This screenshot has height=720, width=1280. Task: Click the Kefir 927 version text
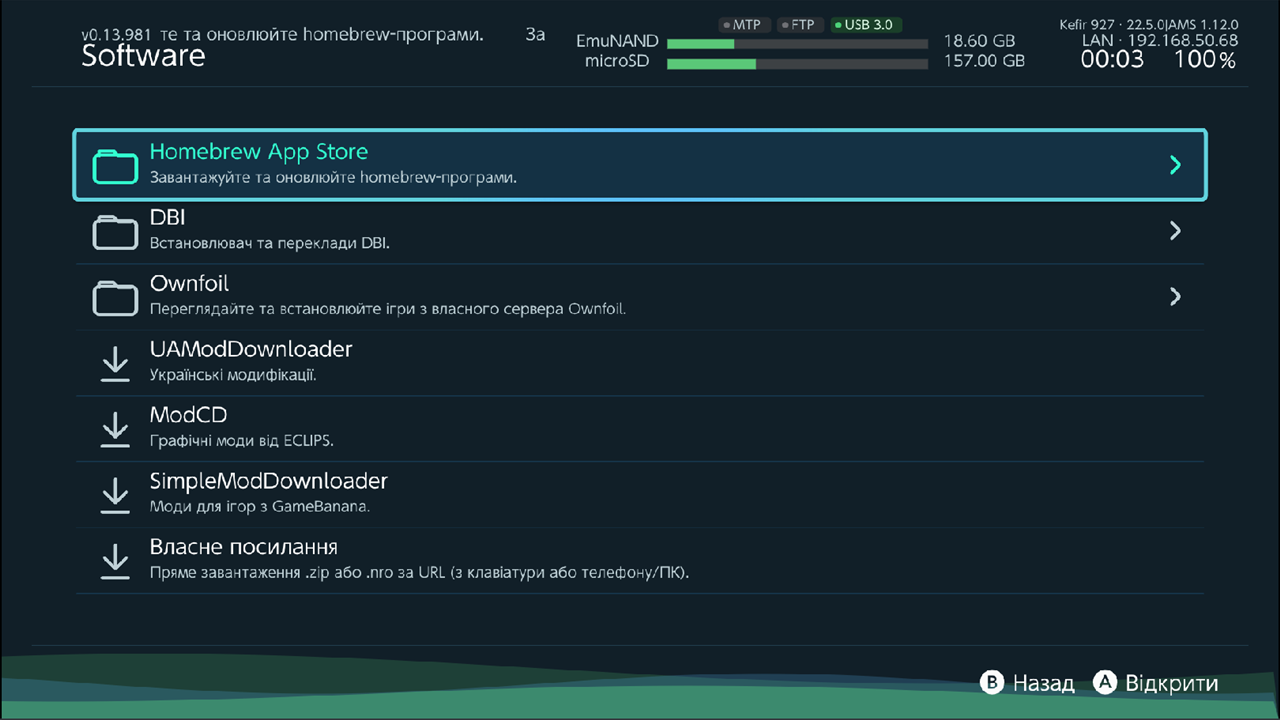point(1148,24)
